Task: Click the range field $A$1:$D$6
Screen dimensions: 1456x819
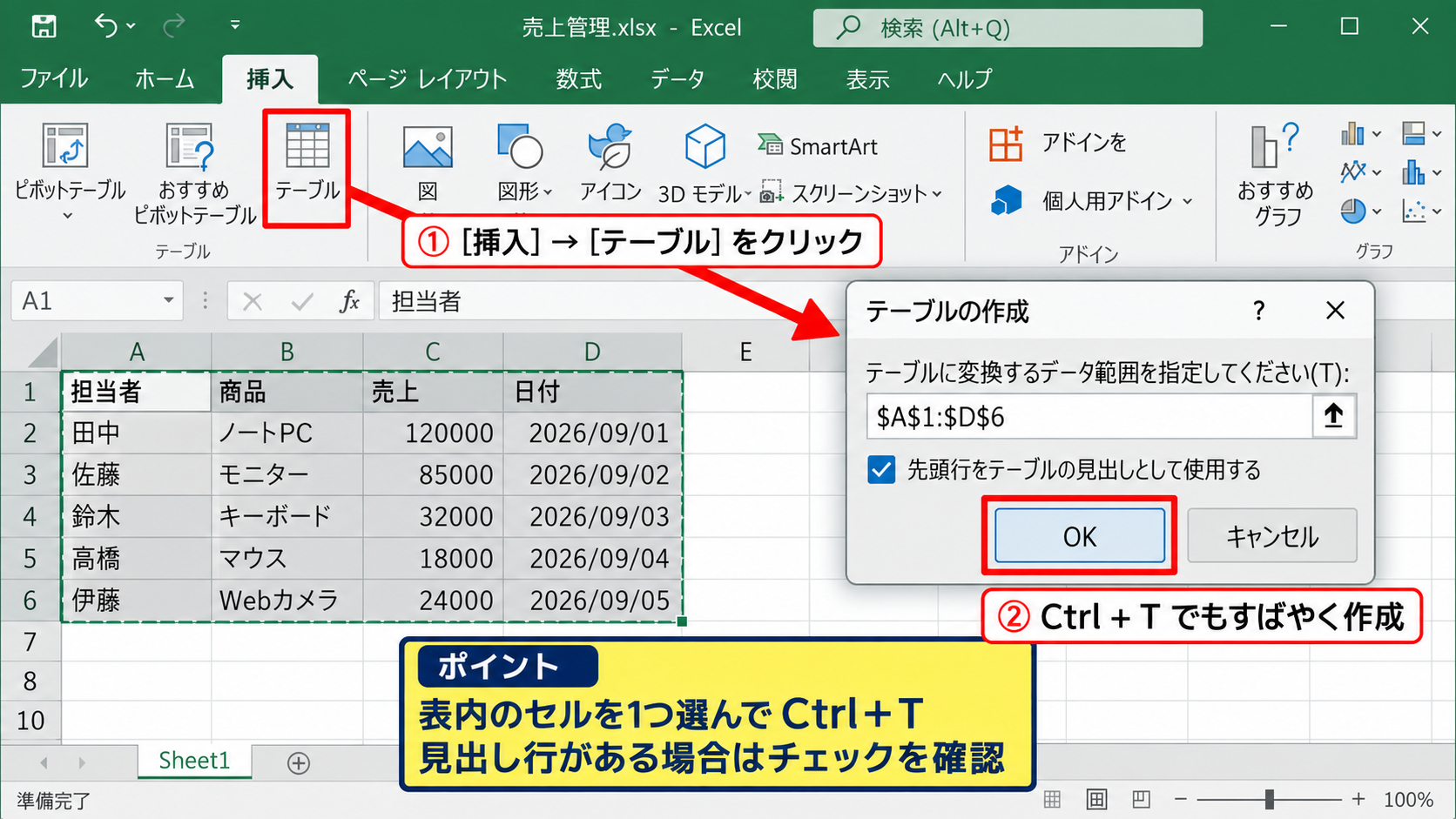Action: [x=1089, y=417]
